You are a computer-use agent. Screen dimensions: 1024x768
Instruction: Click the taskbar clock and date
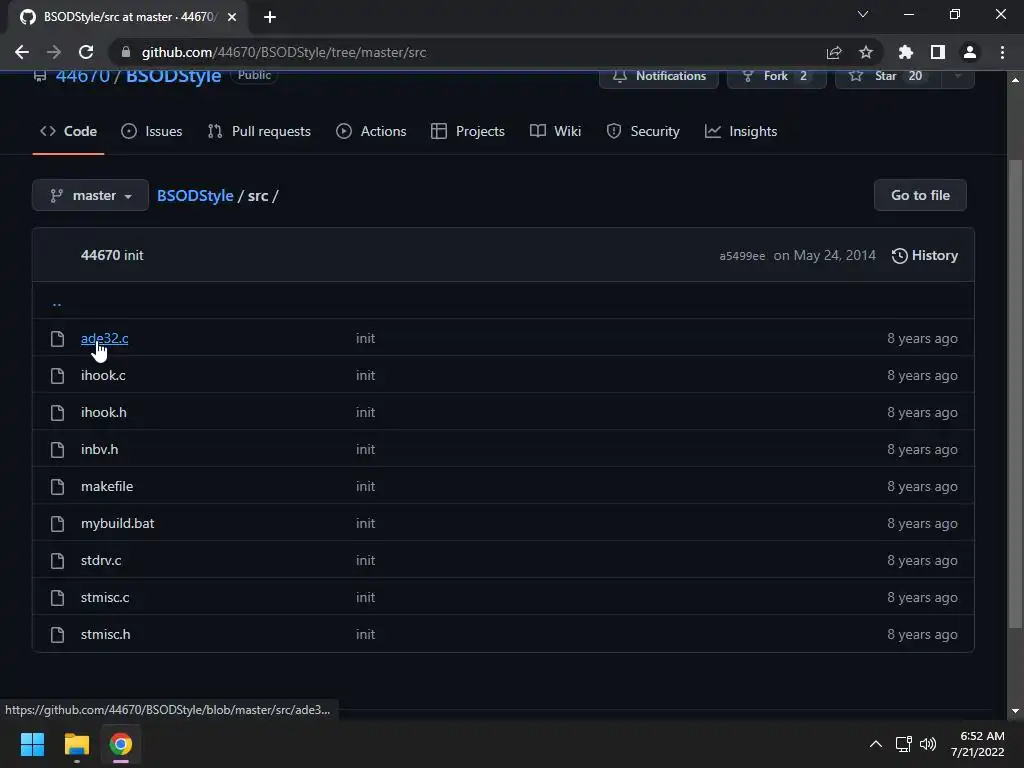pyautogui.click(x=978, y=744)
